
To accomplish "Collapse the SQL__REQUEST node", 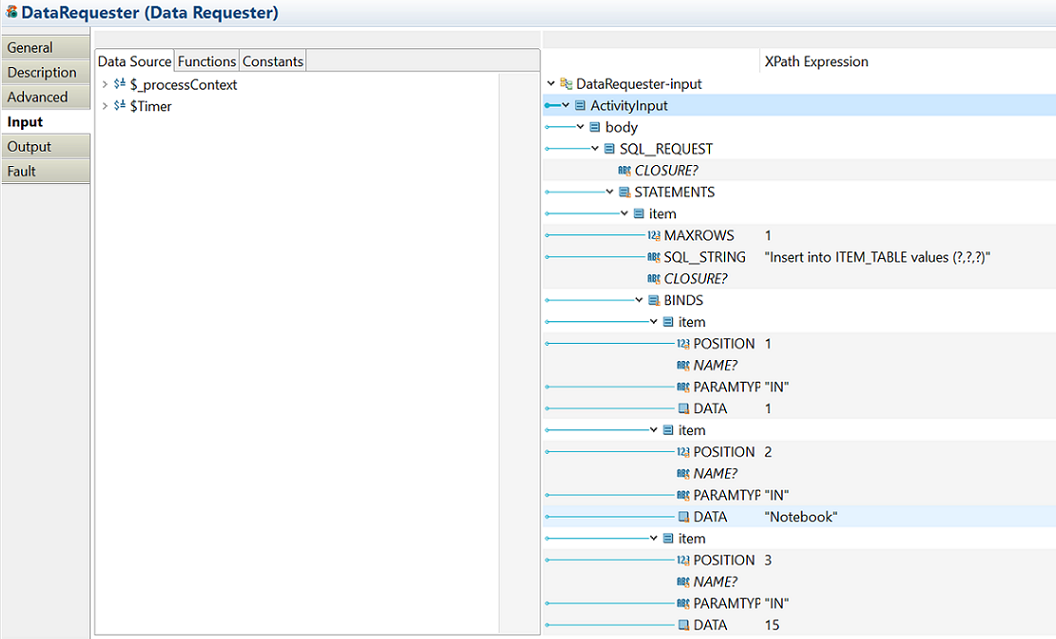I will (x=596, y=149).
